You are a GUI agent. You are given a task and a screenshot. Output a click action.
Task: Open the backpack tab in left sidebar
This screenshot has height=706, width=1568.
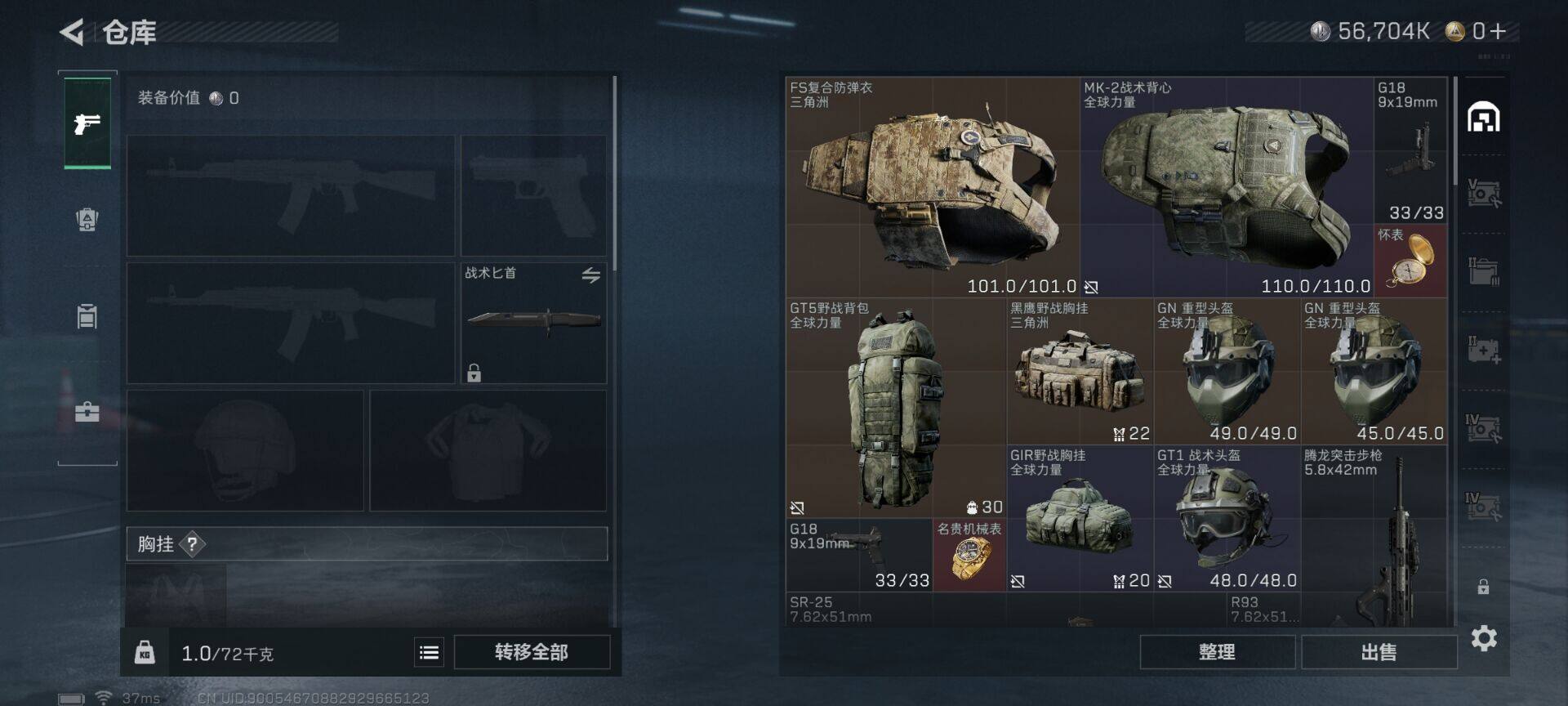pos(87,220)
